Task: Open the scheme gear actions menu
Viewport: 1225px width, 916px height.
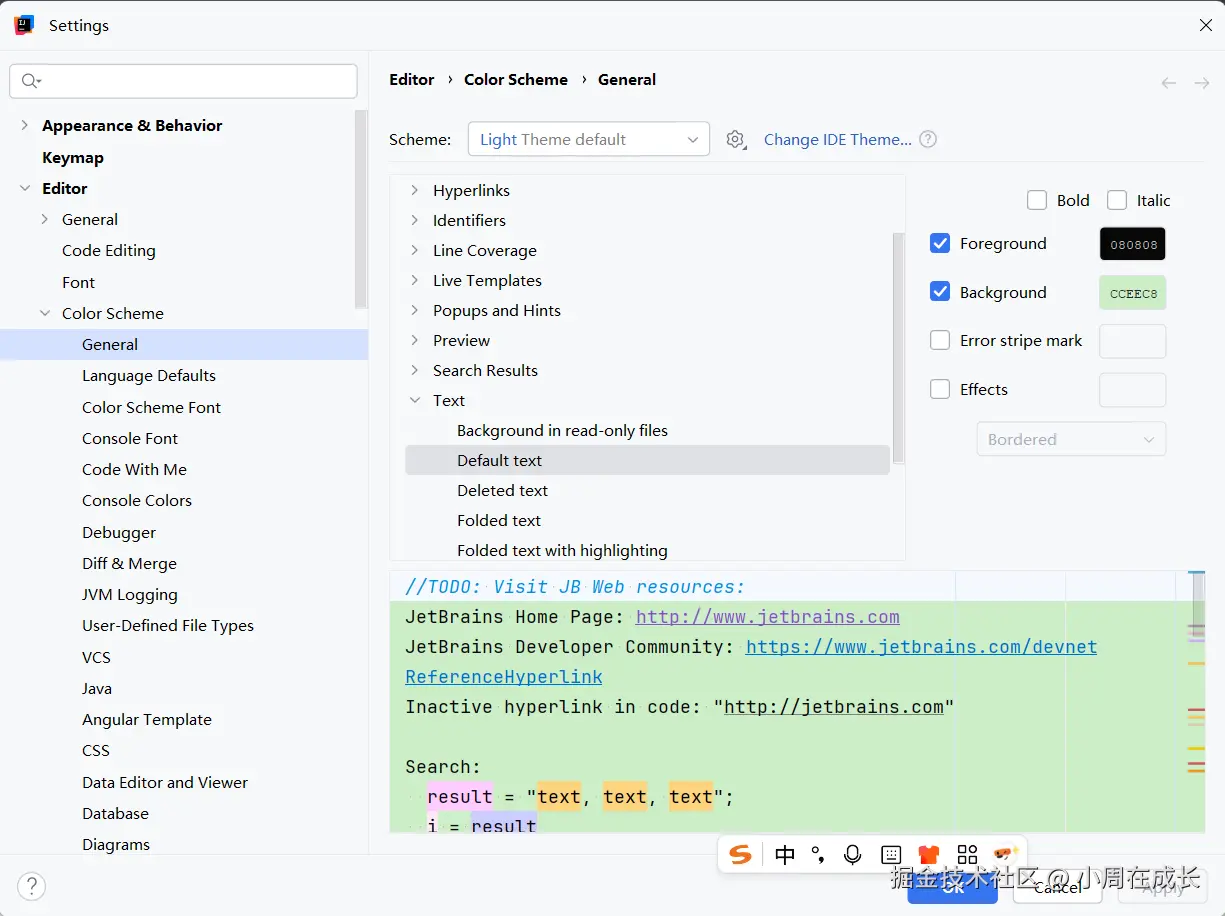Action: click(736, 140)
